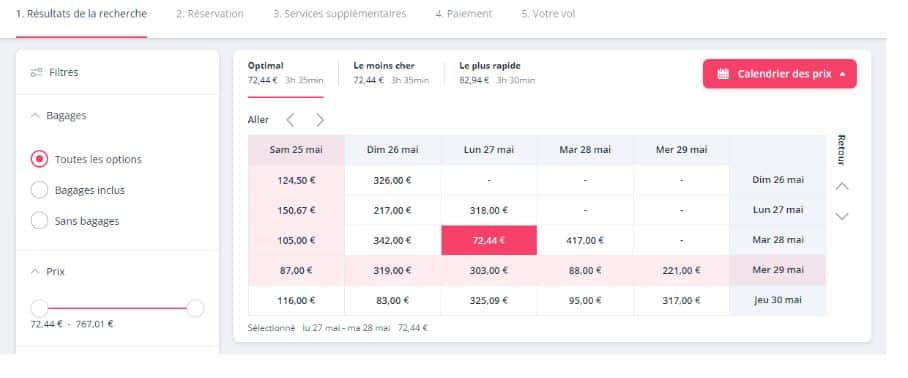908x378 pixels.
Task: Show earlier return dates up arrow
Action: tap(842, 186)
